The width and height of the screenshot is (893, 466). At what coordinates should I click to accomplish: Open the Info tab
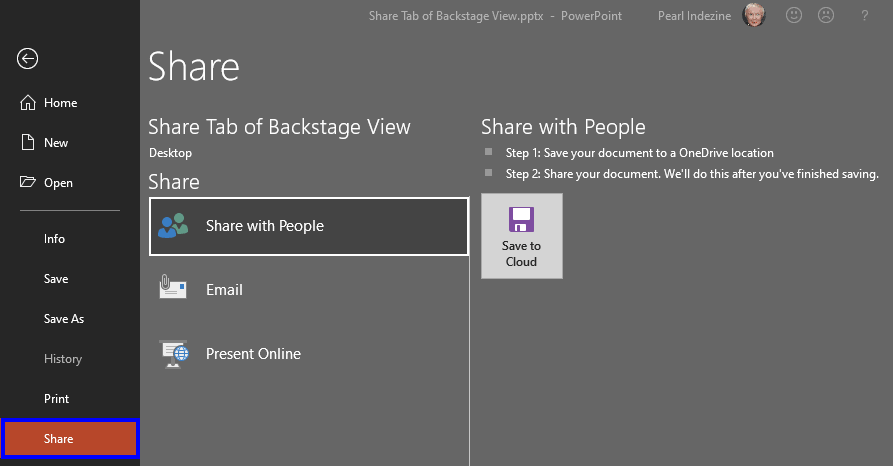(69, 239)
